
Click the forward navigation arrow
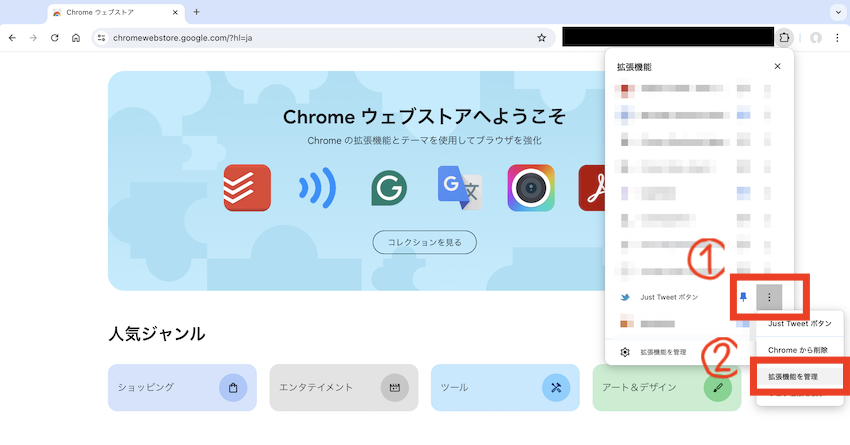tap(33, 38)
